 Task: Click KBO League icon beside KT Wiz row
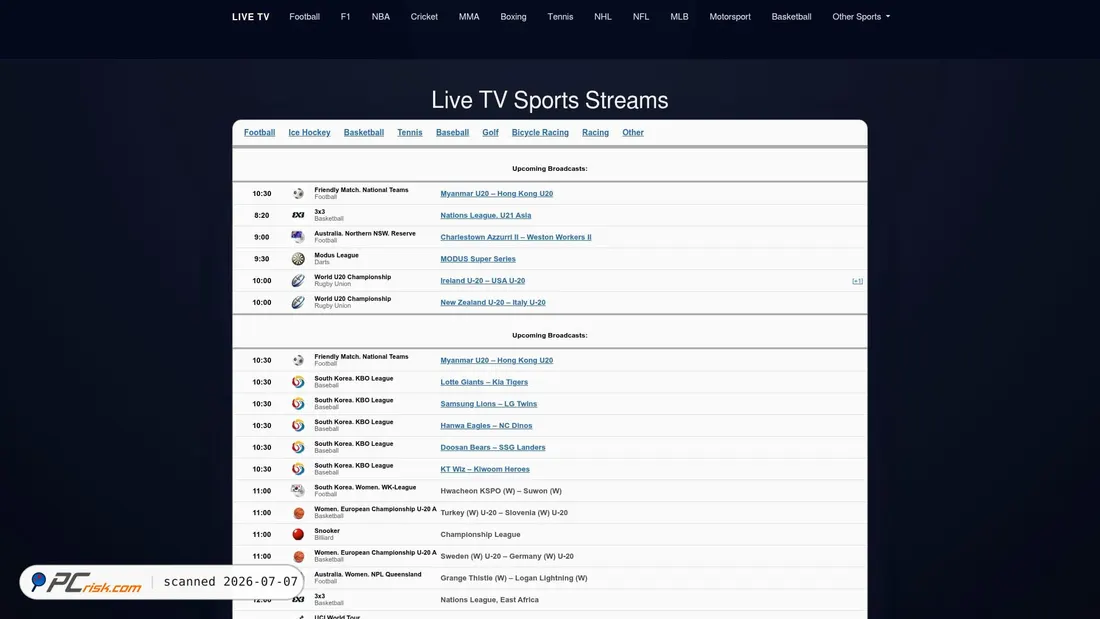(298, 470)
